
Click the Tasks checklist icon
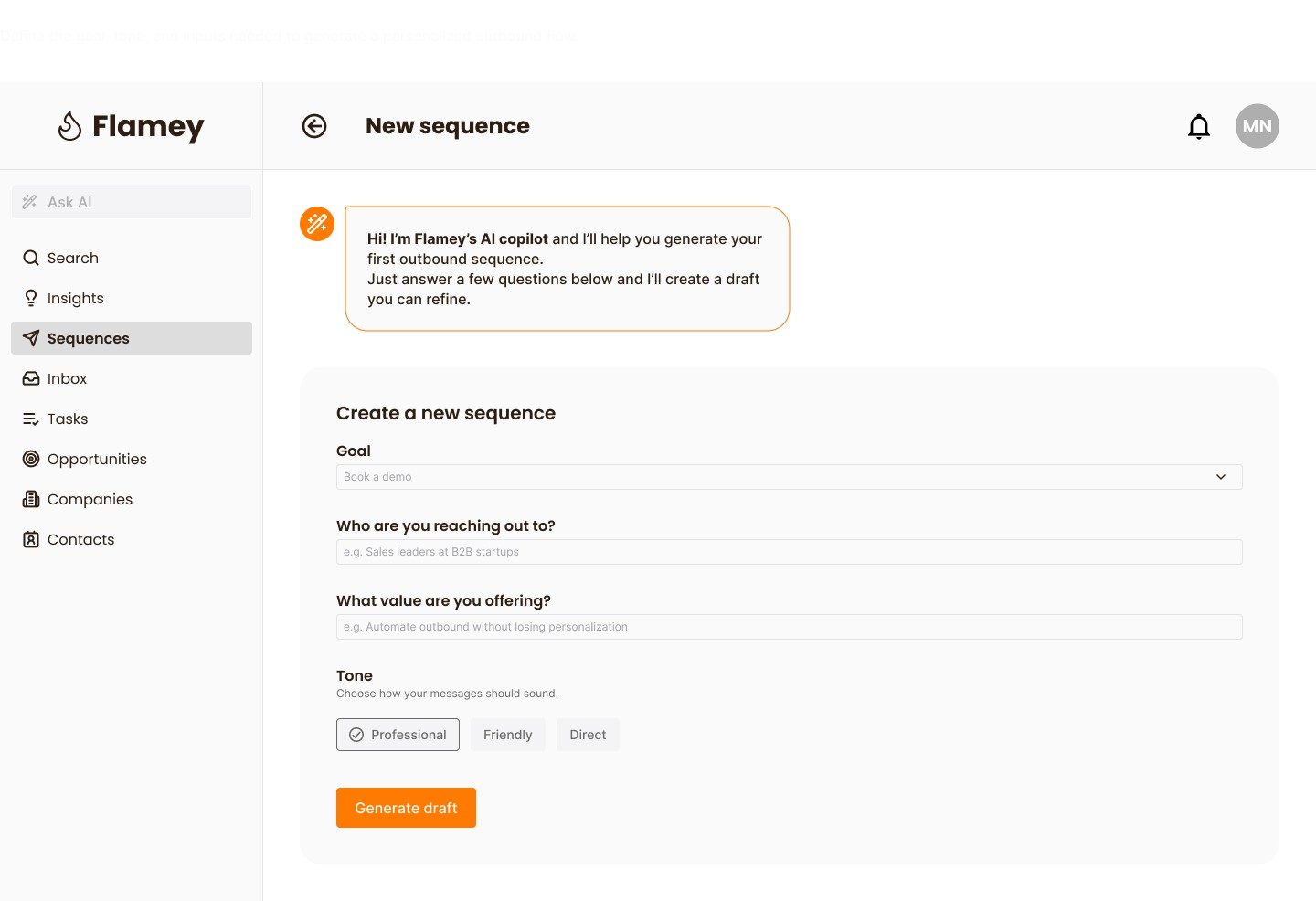(31, 419)
